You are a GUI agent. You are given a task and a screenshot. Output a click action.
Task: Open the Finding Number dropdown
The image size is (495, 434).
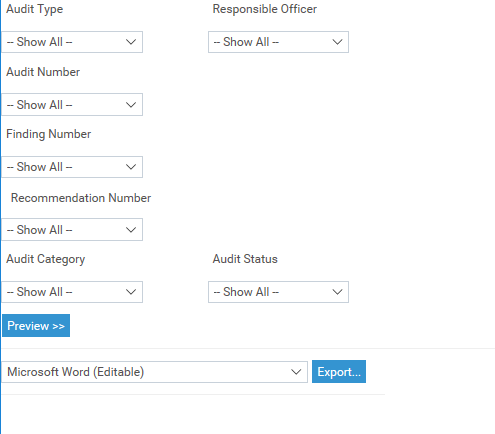pos(72,167)
